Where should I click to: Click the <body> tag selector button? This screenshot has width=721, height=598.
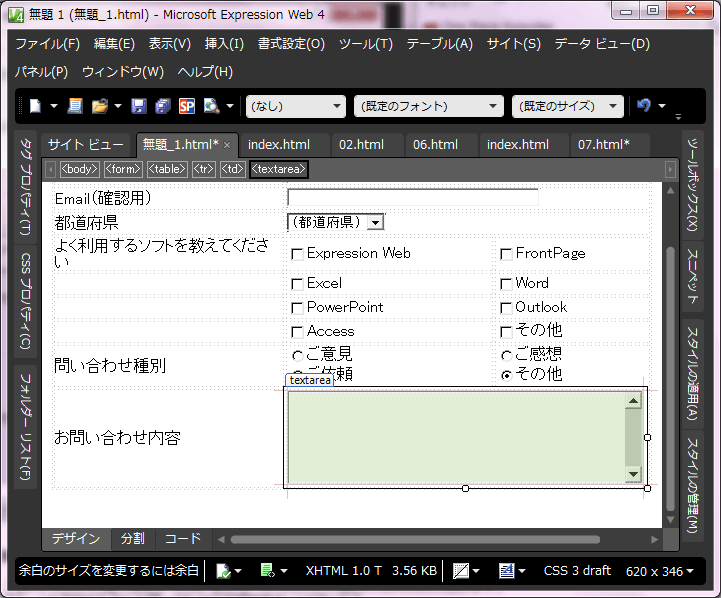(80, 169)
